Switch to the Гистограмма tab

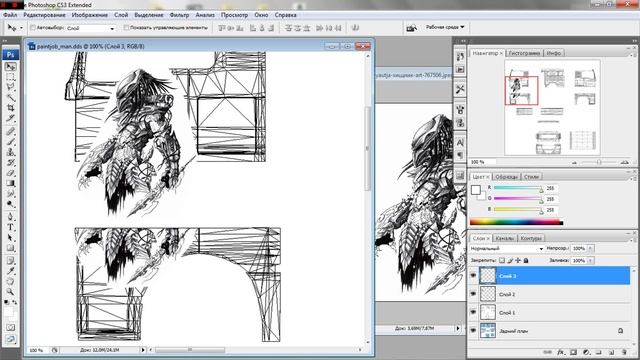(x=524, y=53)
